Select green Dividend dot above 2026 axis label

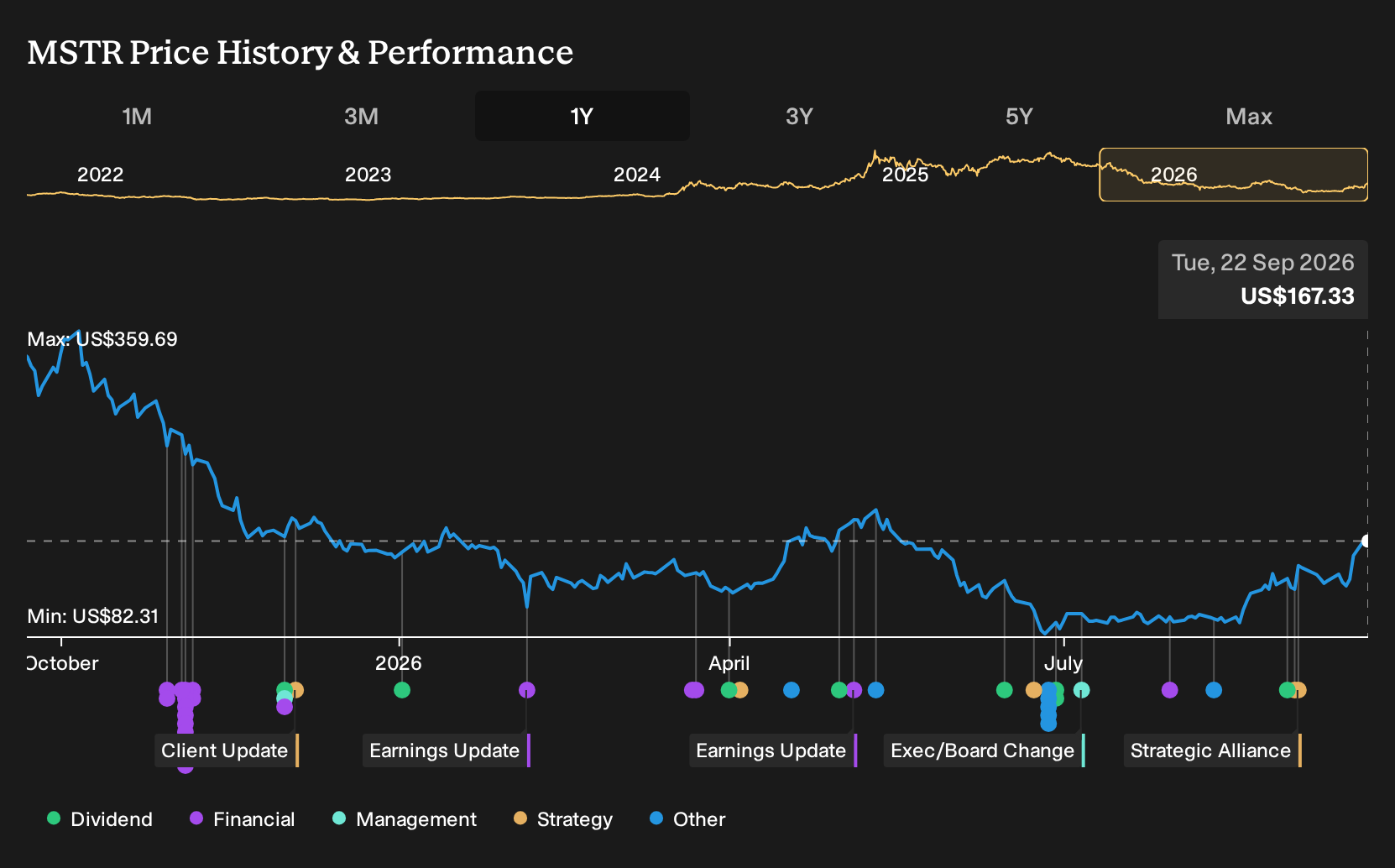coord(402,690)
